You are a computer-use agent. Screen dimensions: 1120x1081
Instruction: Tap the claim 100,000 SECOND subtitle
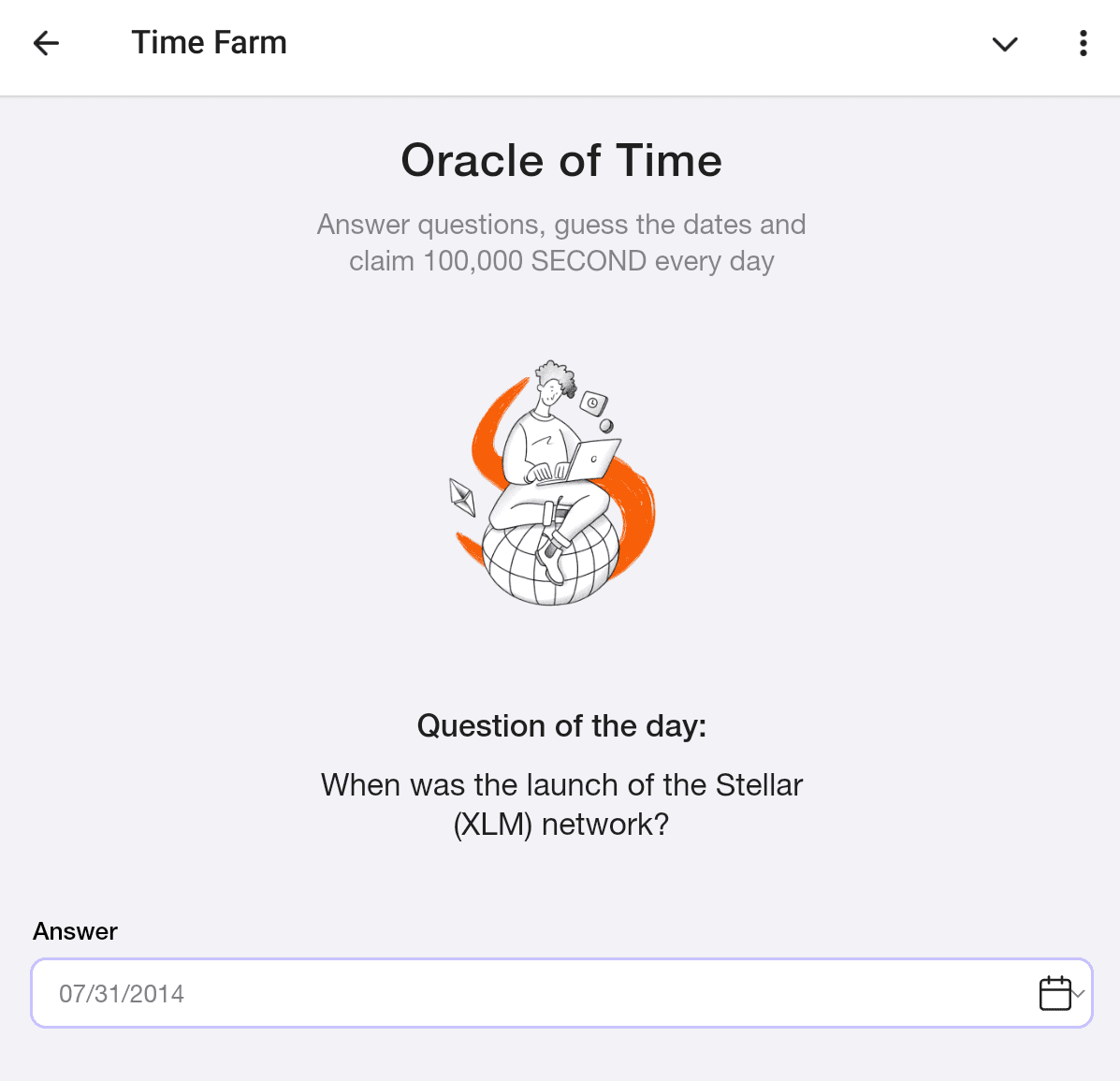(x=561, y=242)
